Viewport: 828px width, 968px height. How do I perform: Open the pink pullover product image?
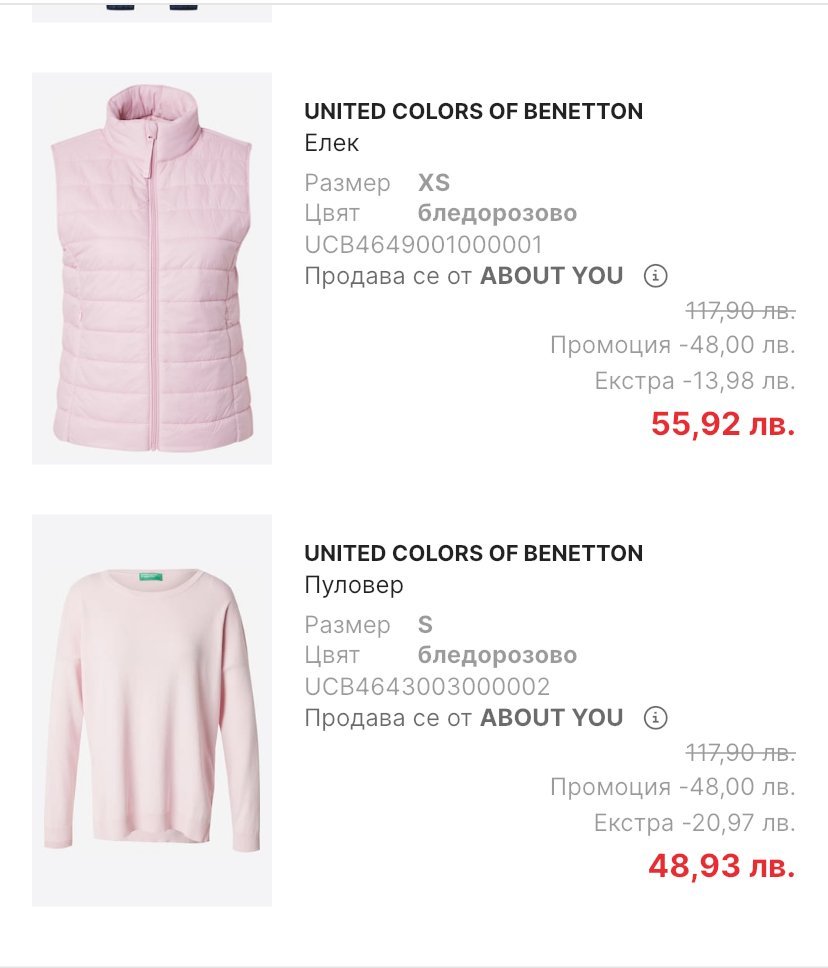tap(152, 710)
